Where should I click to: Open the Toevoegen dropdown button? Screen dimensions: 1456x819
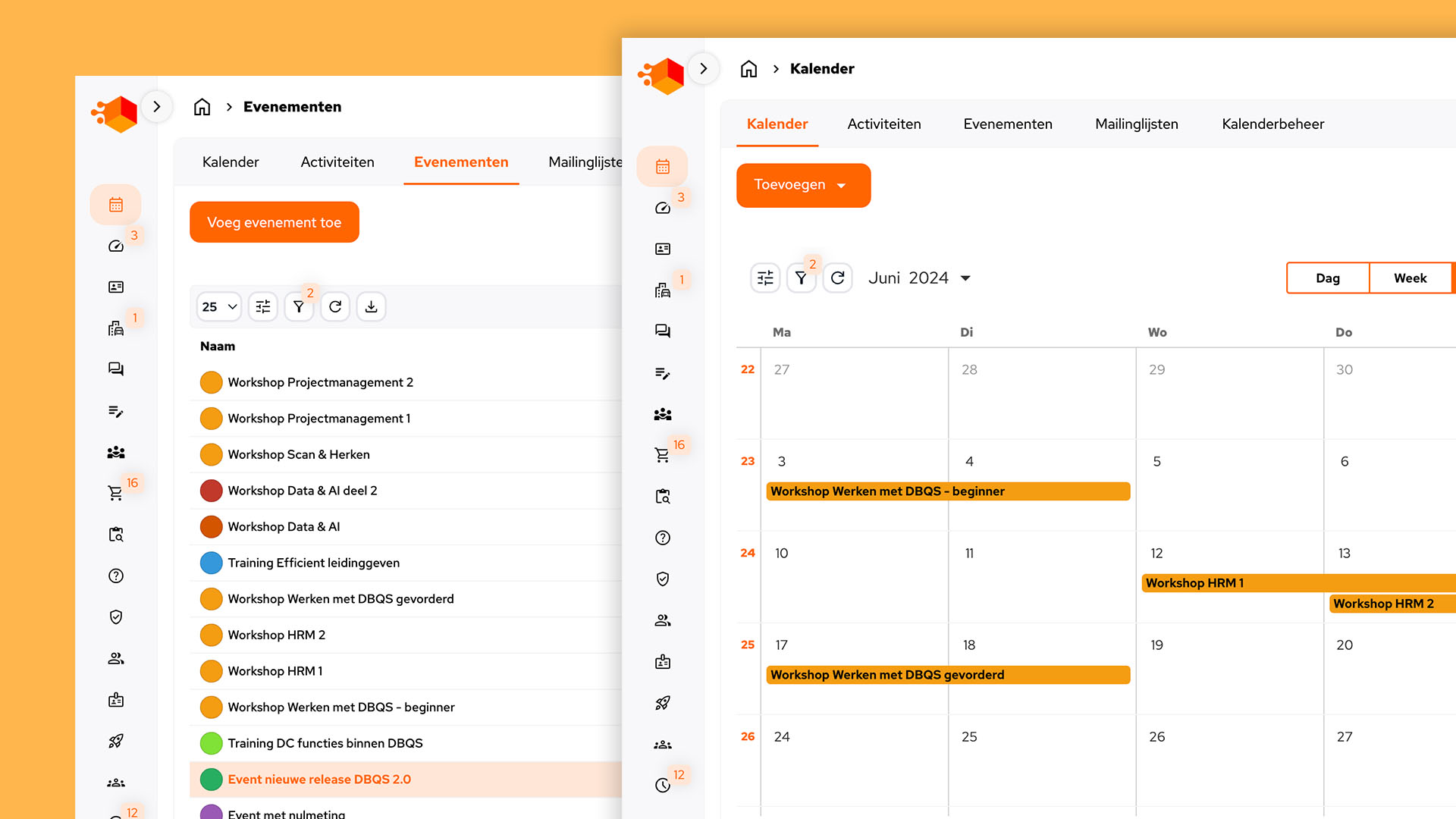coord(802,185)
